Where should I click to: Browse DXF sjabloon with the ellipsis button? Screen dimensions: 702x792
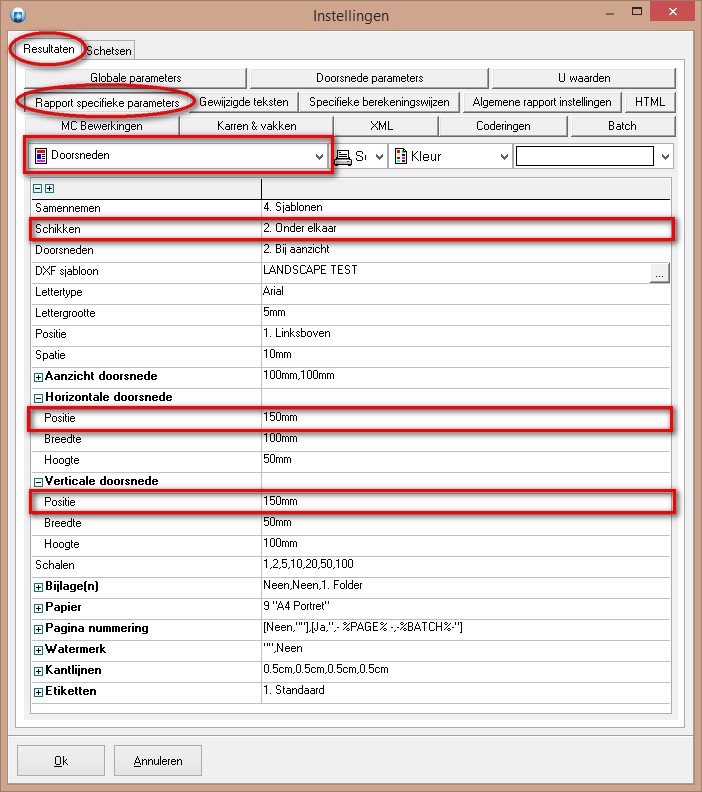tap(659, 273)
